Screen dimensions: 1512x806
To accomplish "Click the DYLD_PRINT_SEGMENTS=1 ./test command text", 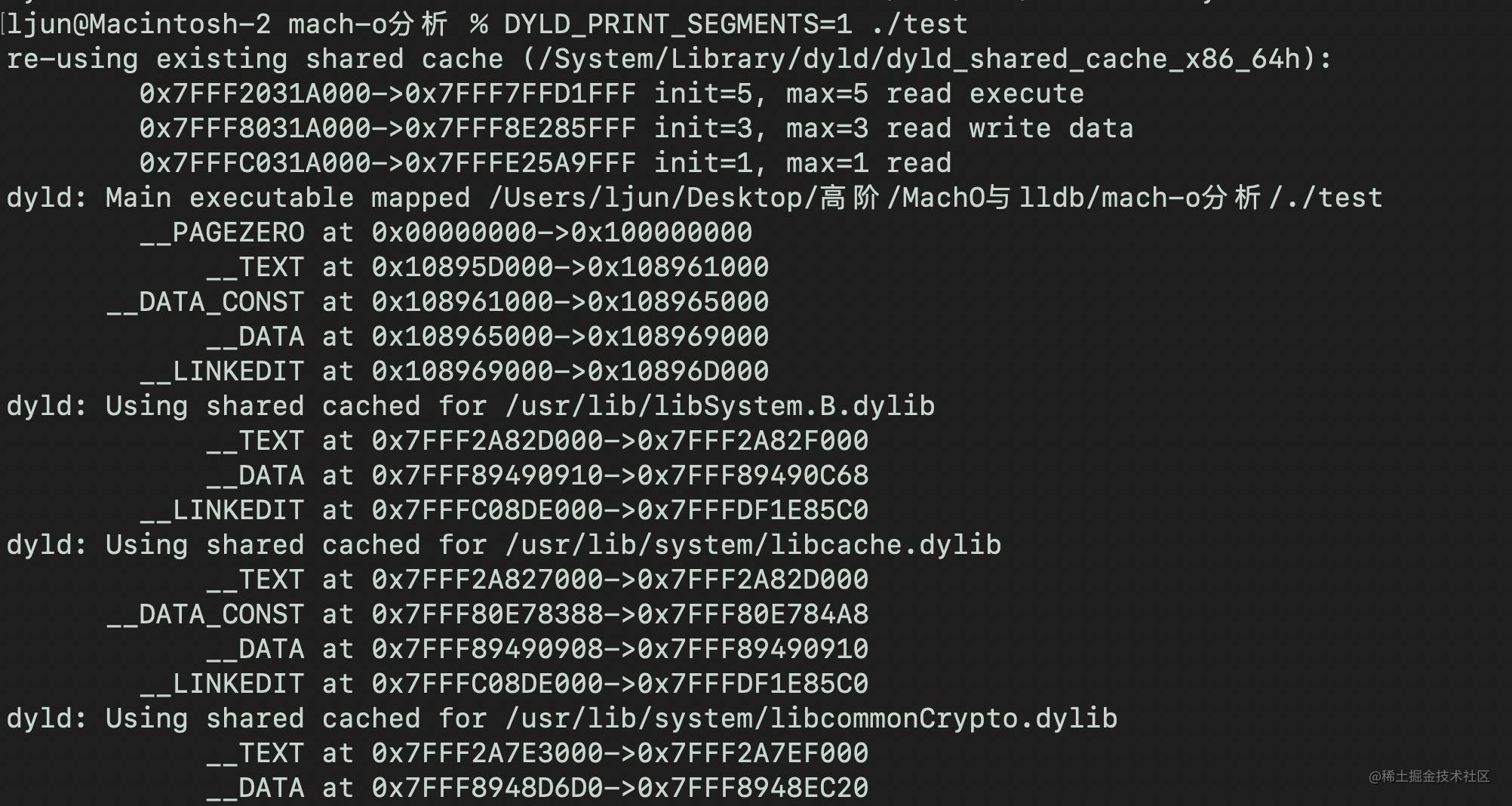I will coord(736,24).
